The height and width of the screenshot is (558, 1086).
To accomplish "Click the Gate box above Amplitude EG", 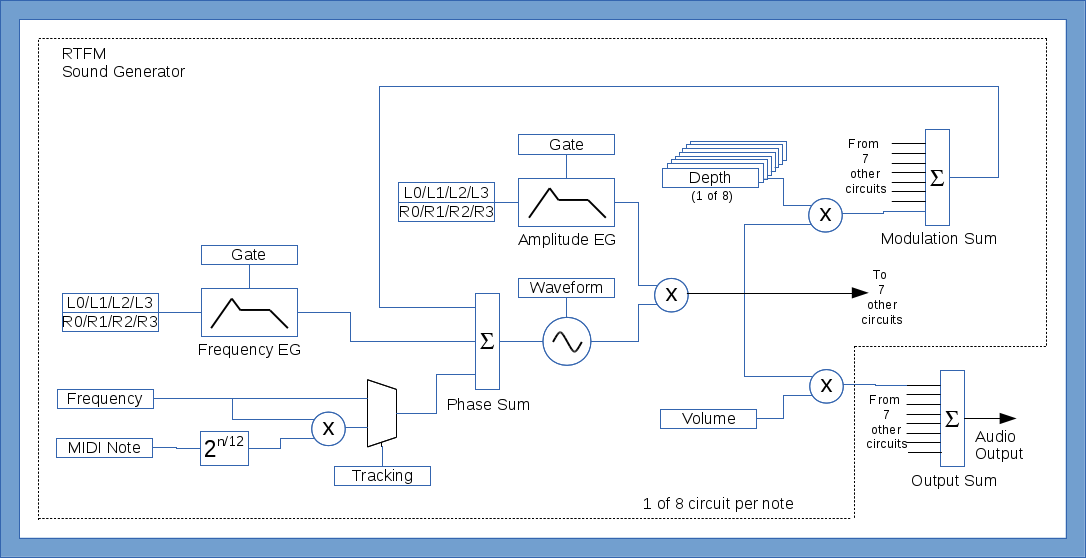I will [566, 145].
